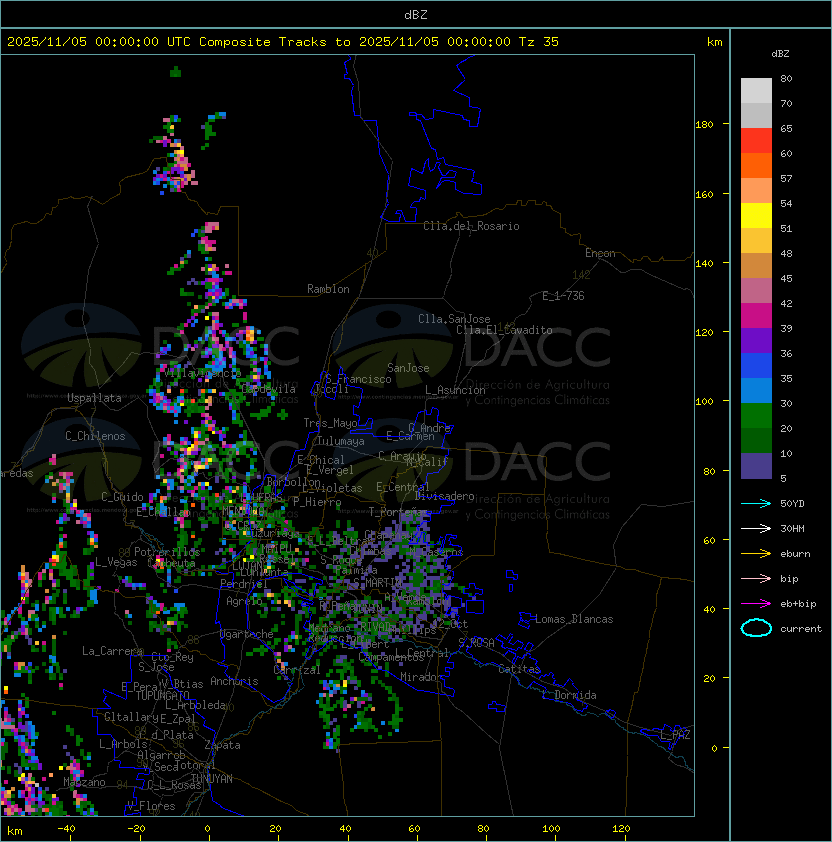This screenshot has width=832, height=842.
Task: Click the 'L_PAZ' map label
Action: [675, 735]
